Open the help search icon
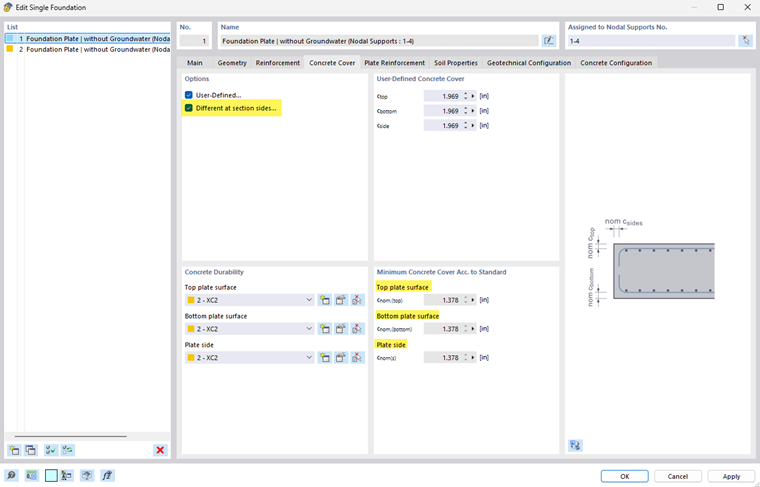Image resolution: width=760 pixels, height=487 pixels. [x=12, y=476]
